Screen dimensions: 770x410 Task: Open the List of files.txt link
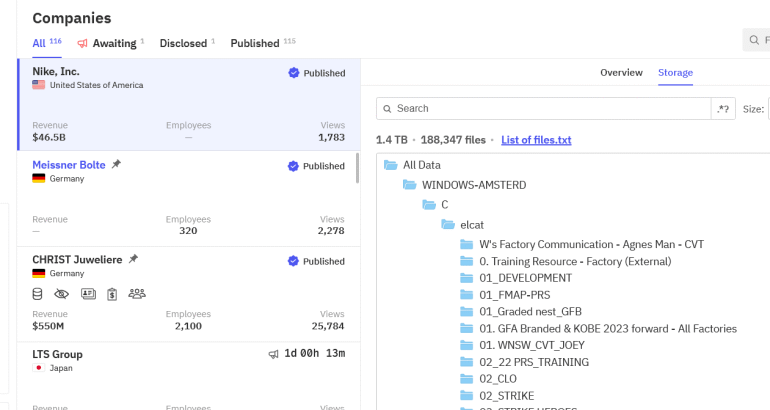pyautogui.click(x=536, y=140)
